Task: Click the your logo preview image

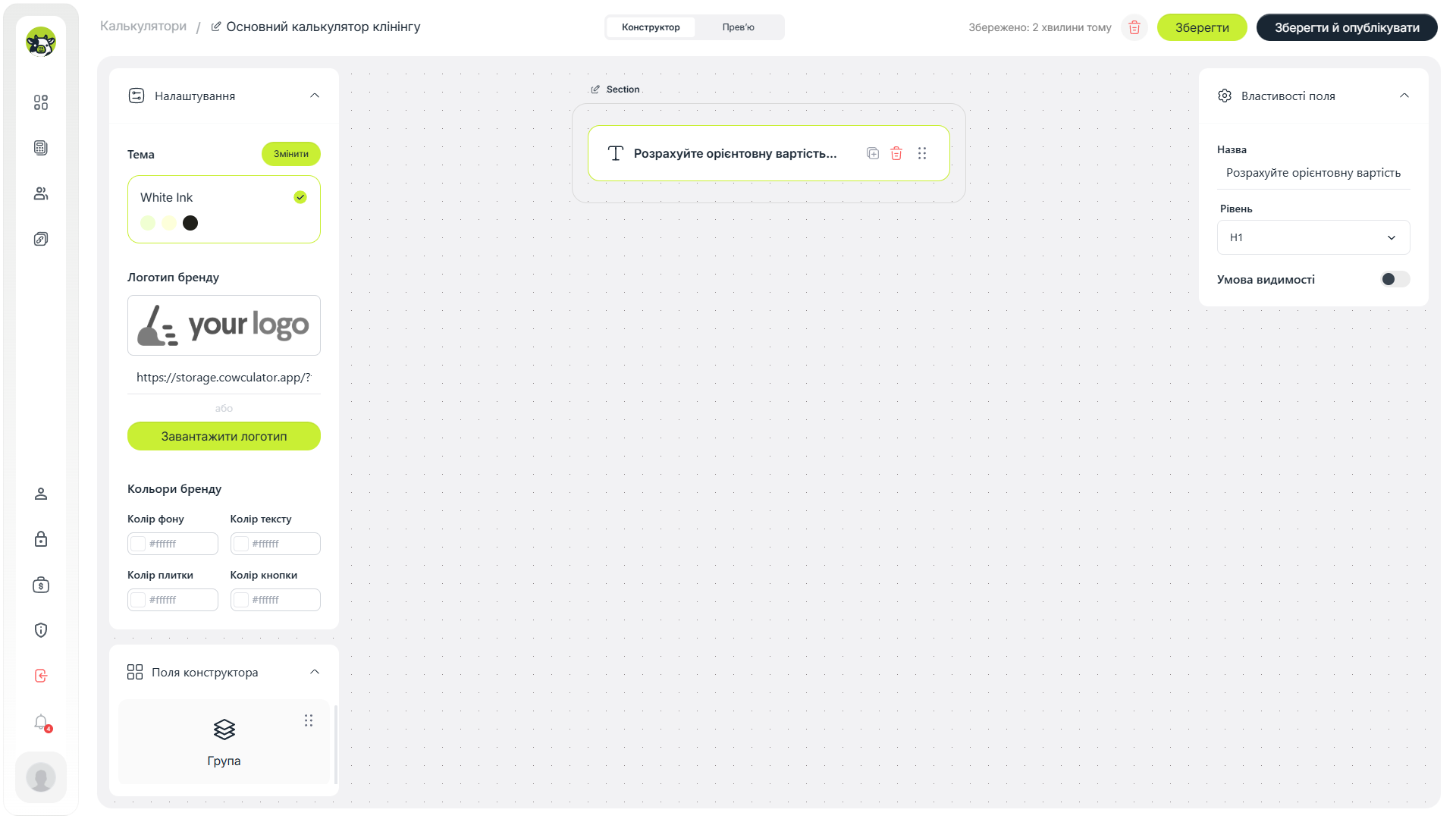Action: 224,325
